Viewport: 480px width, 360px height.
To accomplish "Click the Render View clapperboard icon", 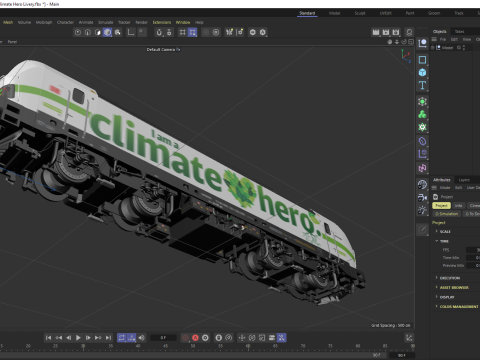I will [x=376, y=32].
